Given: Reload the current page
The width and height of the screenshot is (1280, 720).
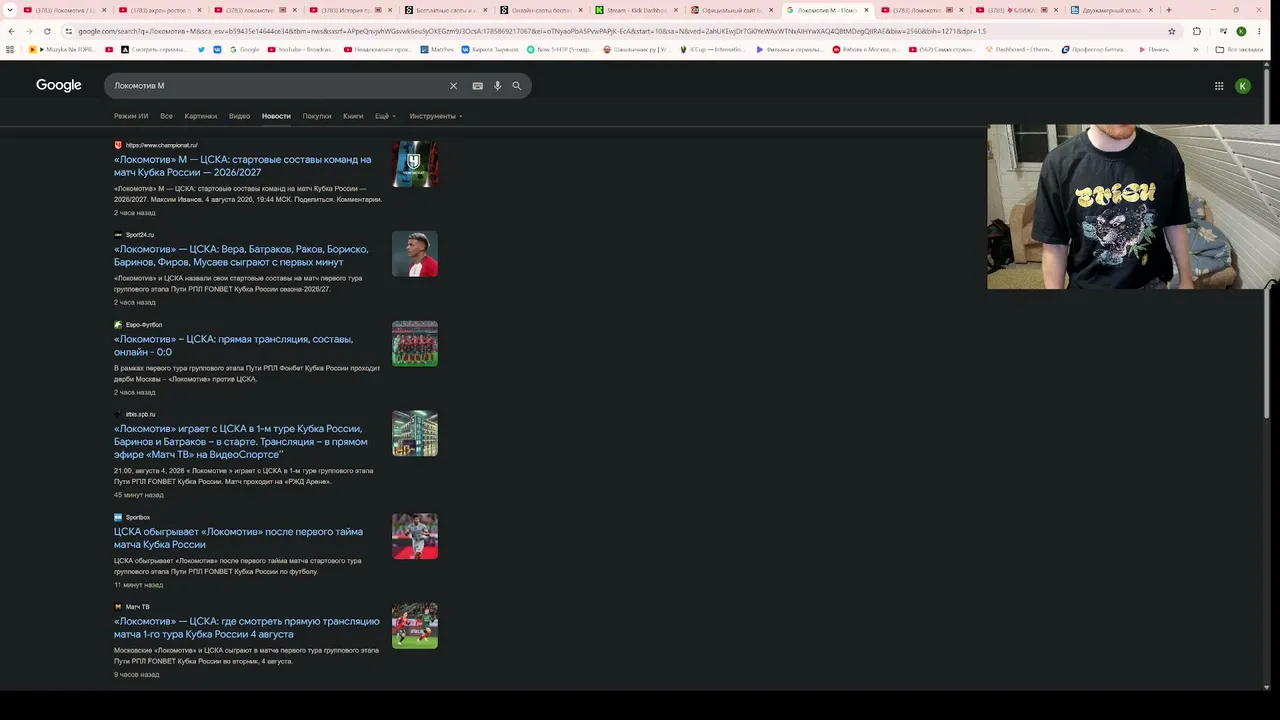Looking at the screenshot, I should (47, 31).
